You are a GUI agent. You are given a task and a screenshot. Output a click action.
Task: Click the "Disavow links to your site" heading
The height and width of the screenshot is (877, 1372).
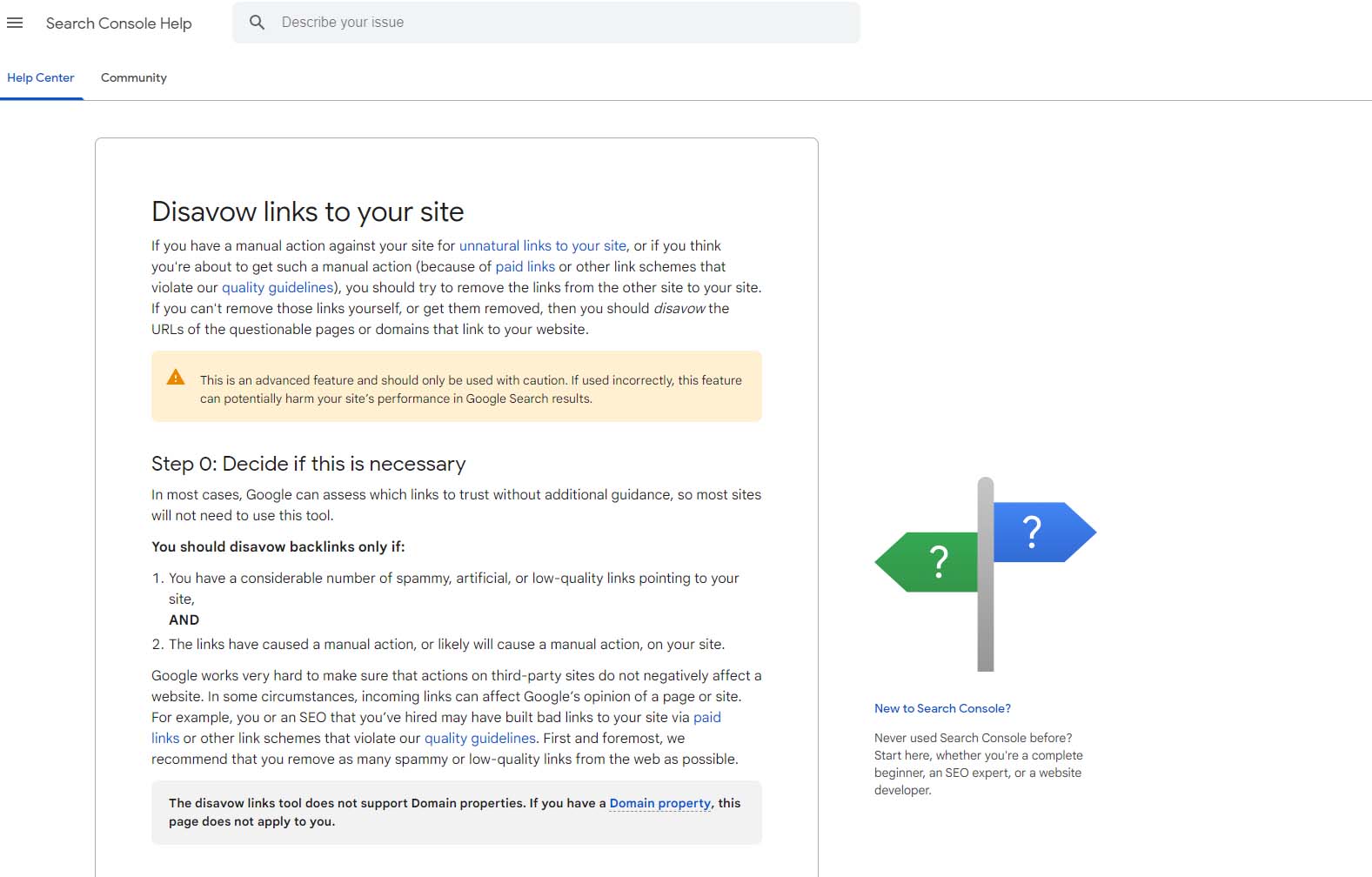(x=307, y=211)
